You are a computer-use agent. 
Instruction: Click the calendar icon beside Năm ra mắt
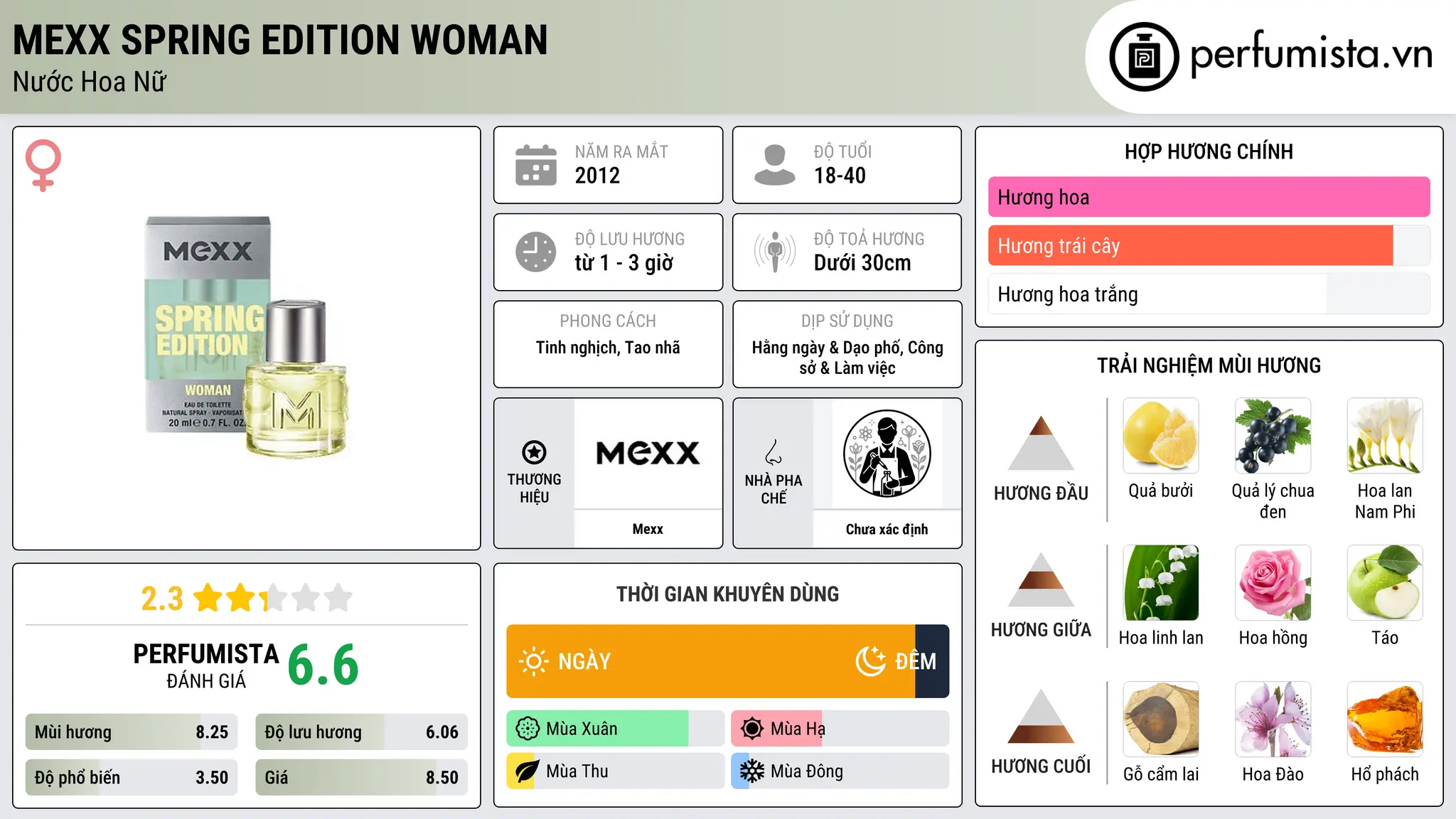pyautogui.click(x=536, y=165)
